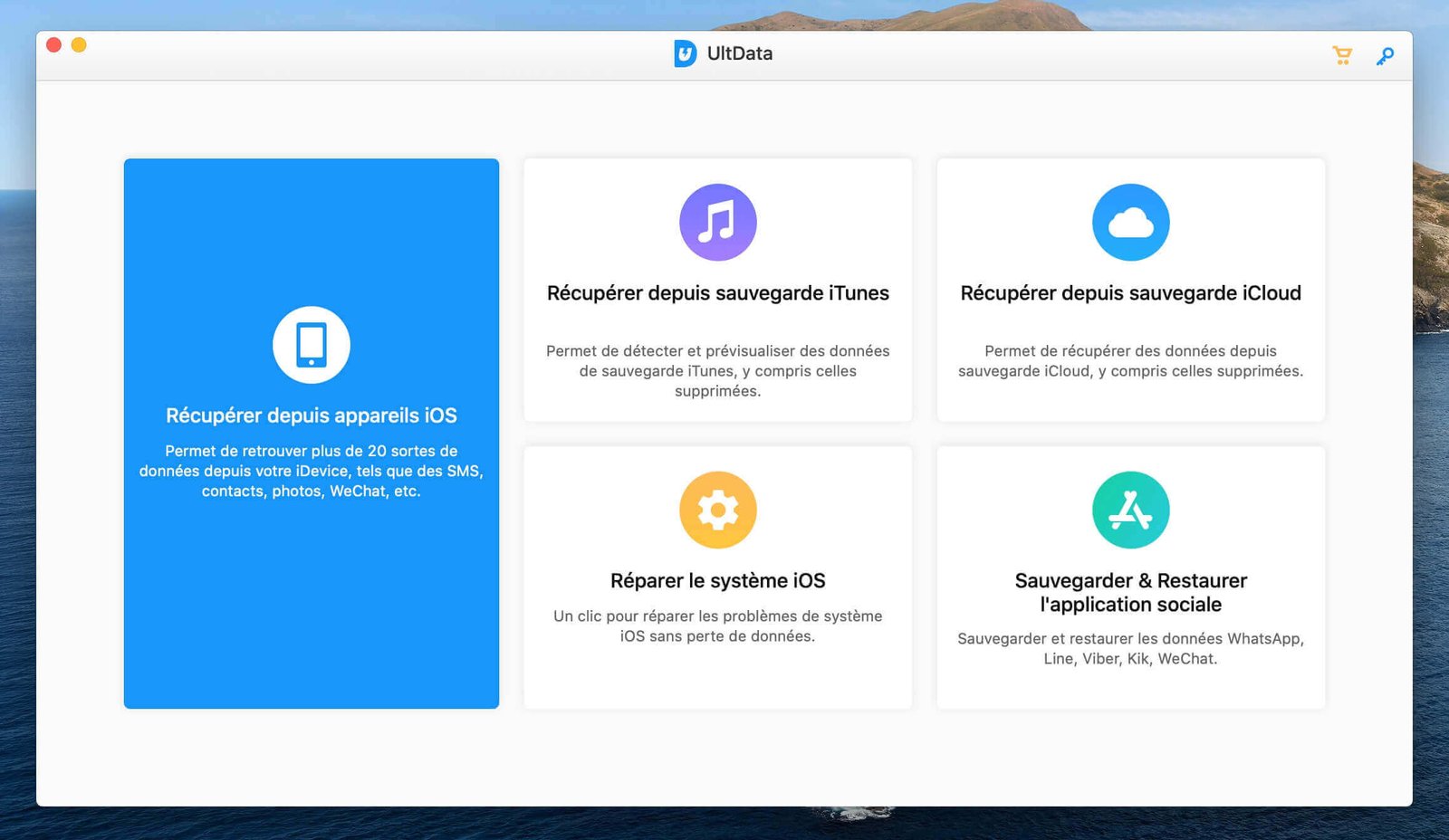
Task: Click description 'Un clic pour réparer les problèmes'
Action: [718, 625]
